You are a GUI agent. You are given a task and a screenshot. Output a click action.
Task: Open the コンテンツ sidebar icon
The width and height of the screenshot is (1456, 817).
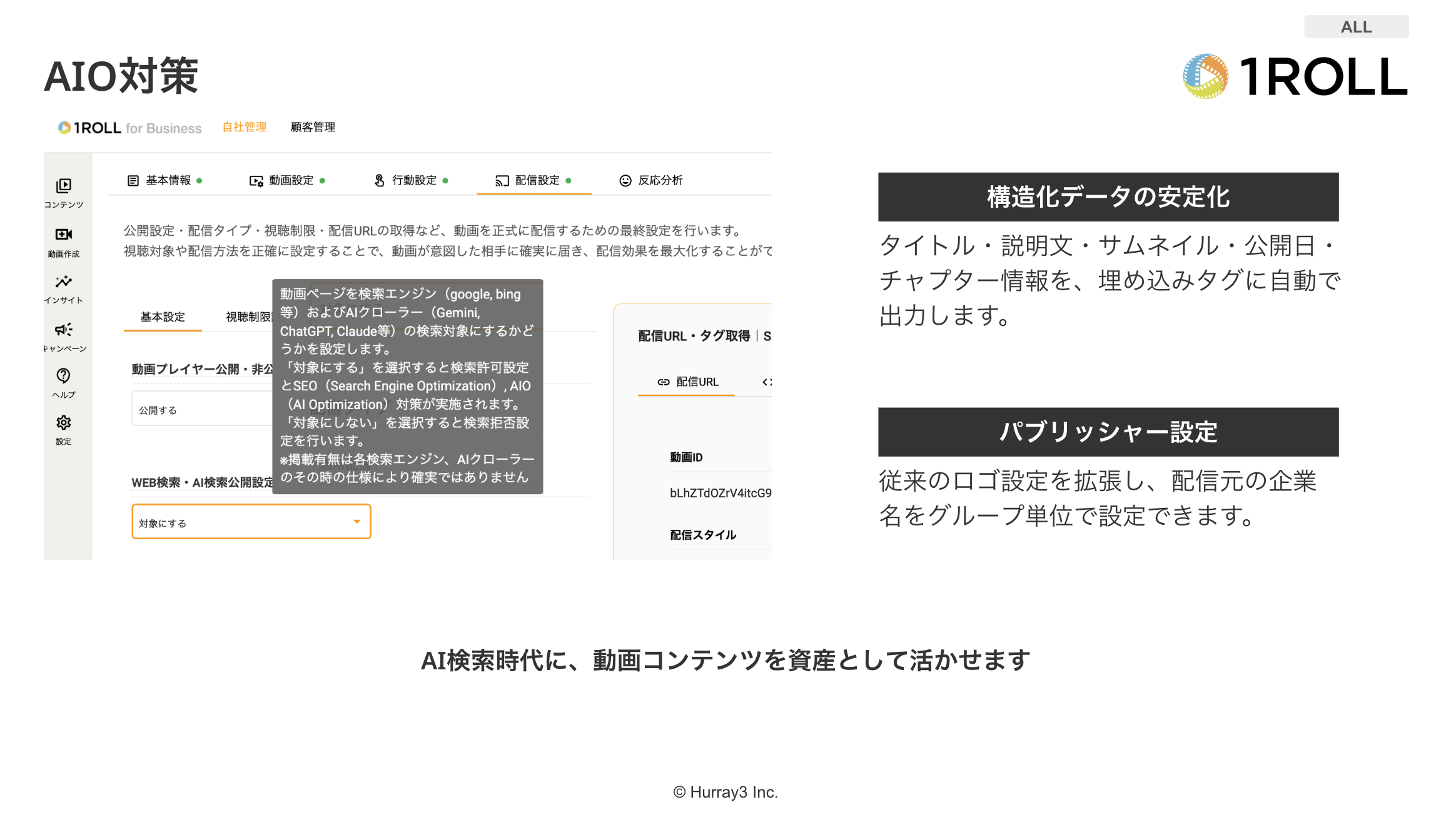64,186
